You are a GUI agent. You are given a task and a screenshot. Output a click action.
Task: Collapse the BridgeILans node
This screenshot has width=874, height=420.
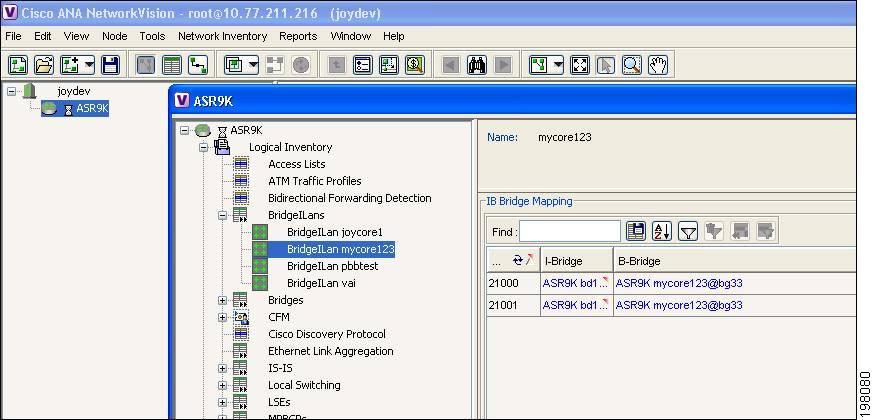[222, 216]
